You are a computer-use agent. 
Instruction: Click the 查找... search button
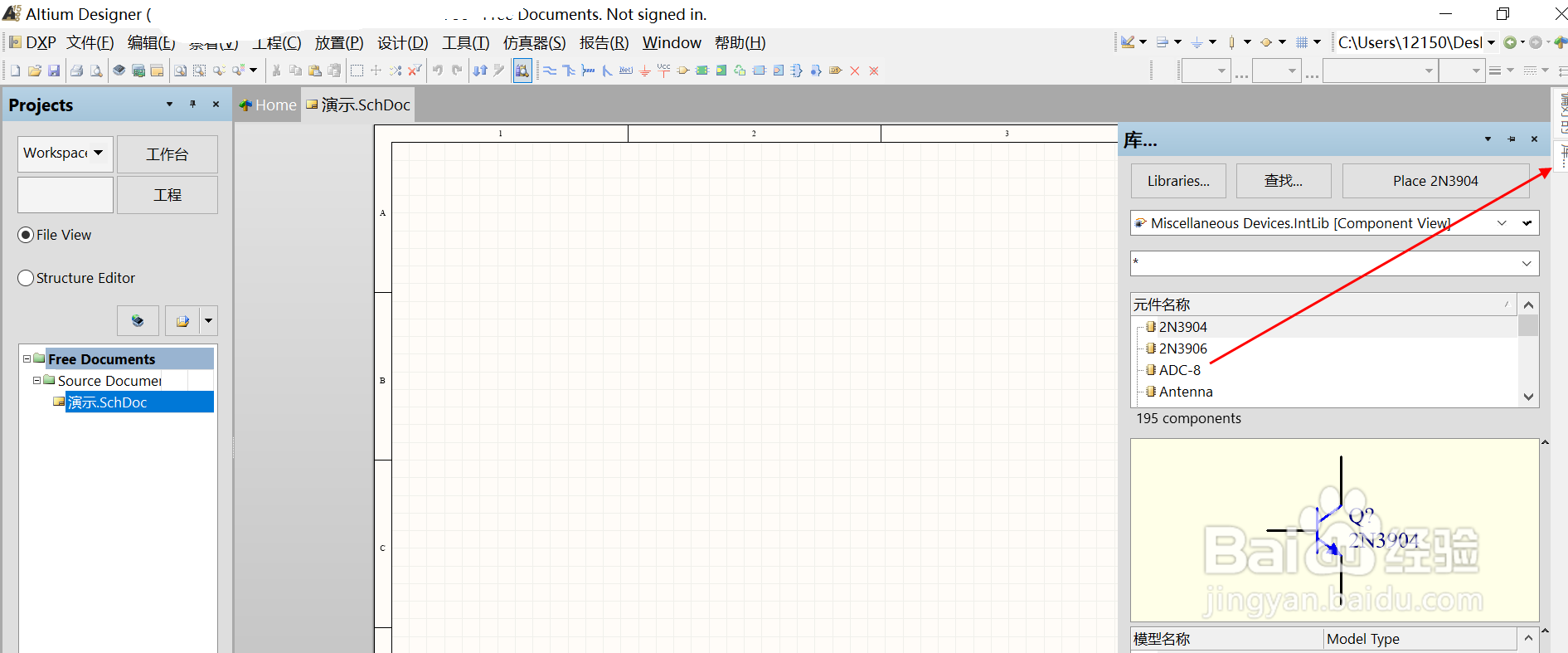(1284, 181)
